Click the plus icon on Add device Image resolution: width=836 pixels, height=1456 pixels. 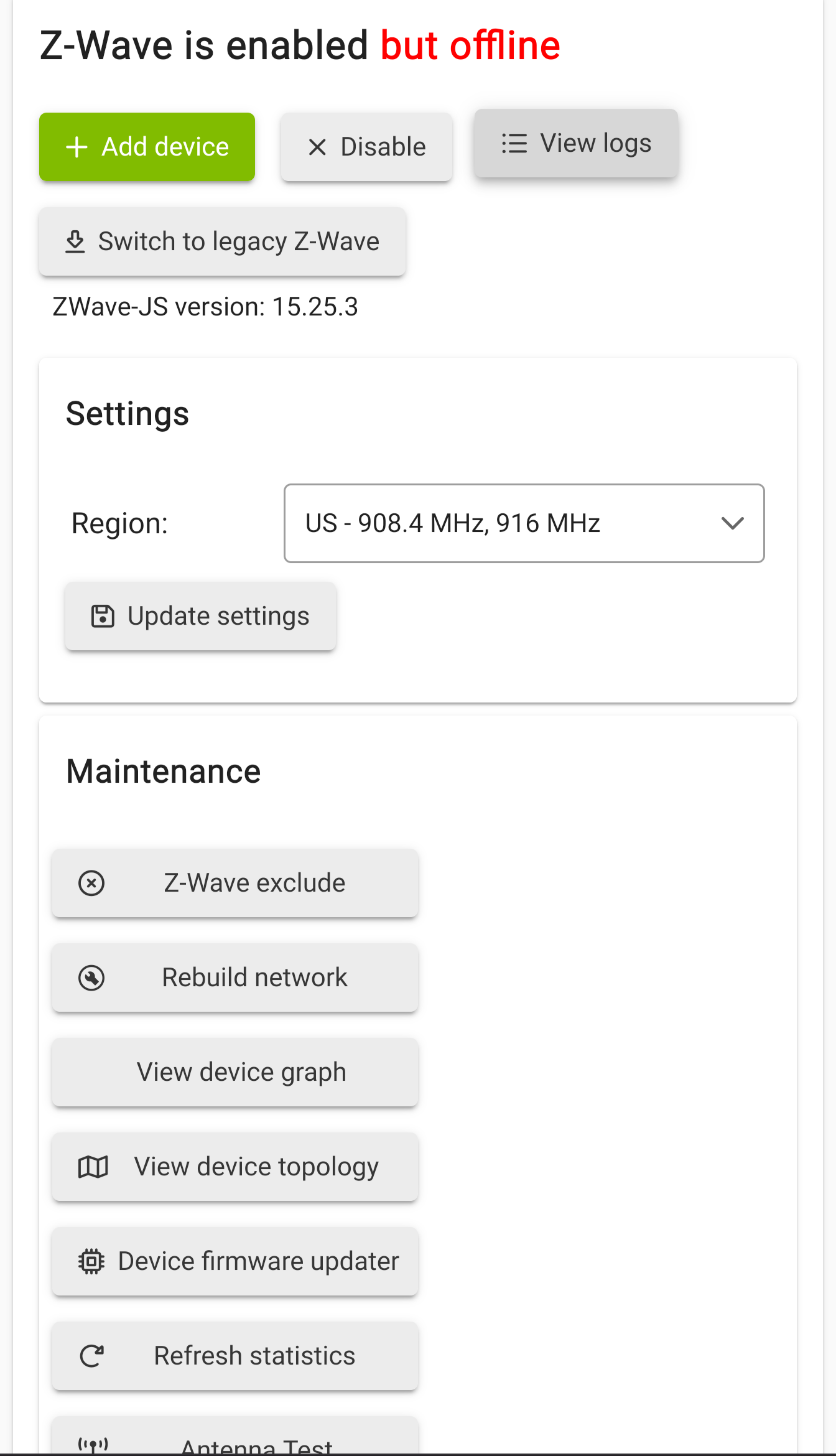click(77, 147)
